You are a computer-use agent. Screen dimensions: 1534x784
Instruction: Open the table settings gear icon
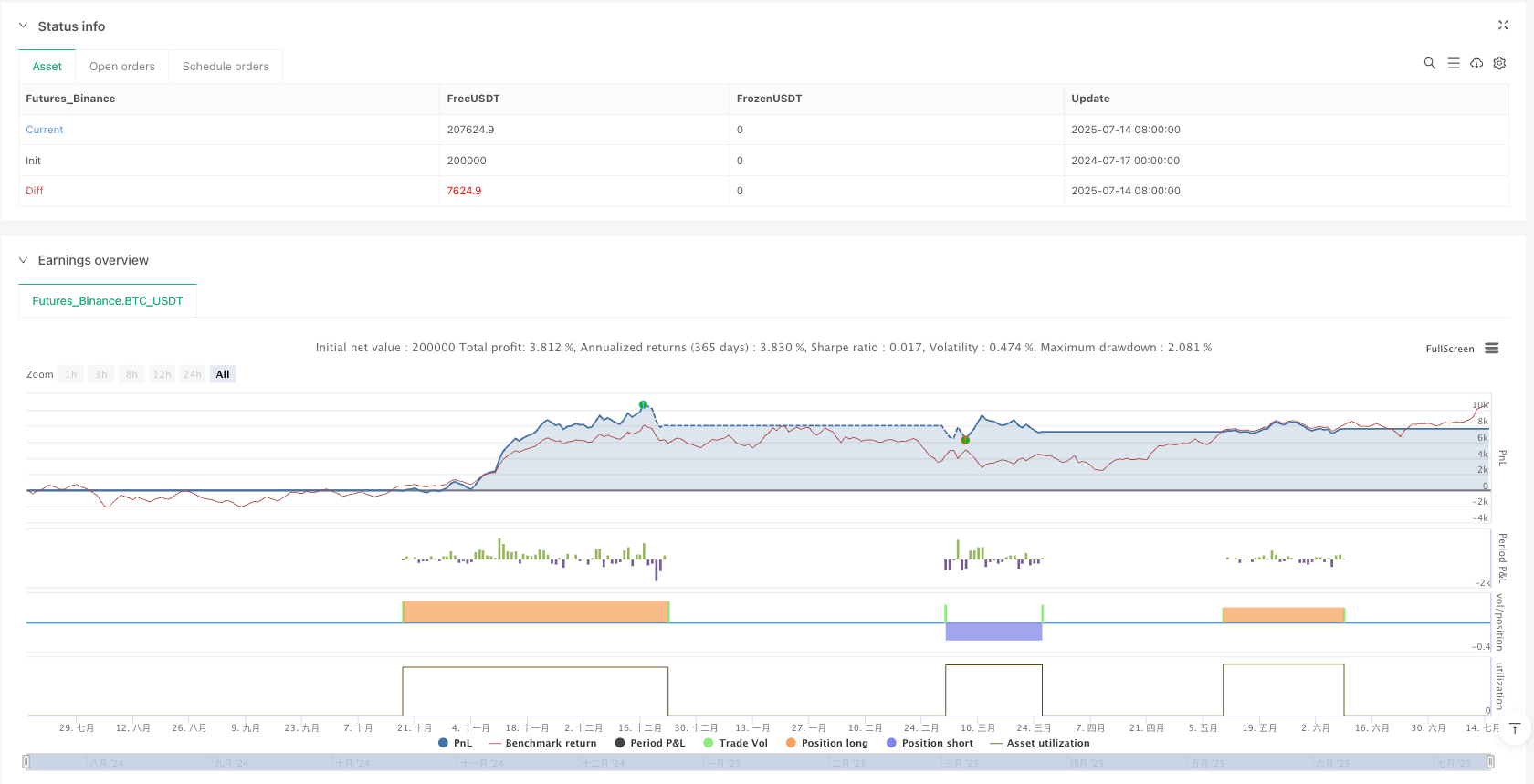click(1499, 63)
